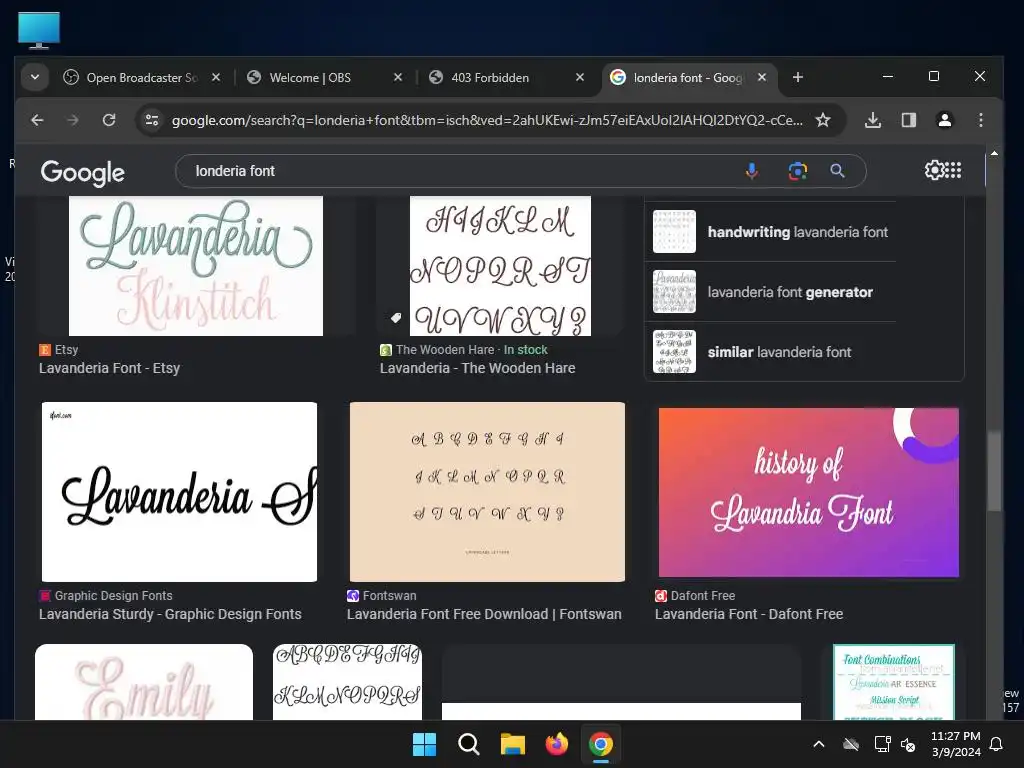Open Etsy Lavanderia Klinstitch image

coord(196,266)
